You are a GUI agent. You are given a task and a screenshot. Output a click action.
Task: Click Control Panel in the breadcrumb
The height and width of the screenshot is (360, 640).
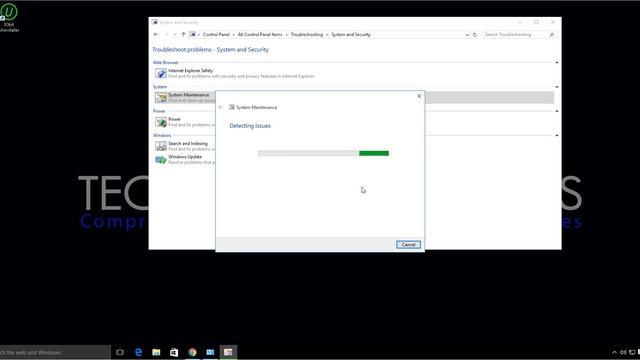click(216, 35)
